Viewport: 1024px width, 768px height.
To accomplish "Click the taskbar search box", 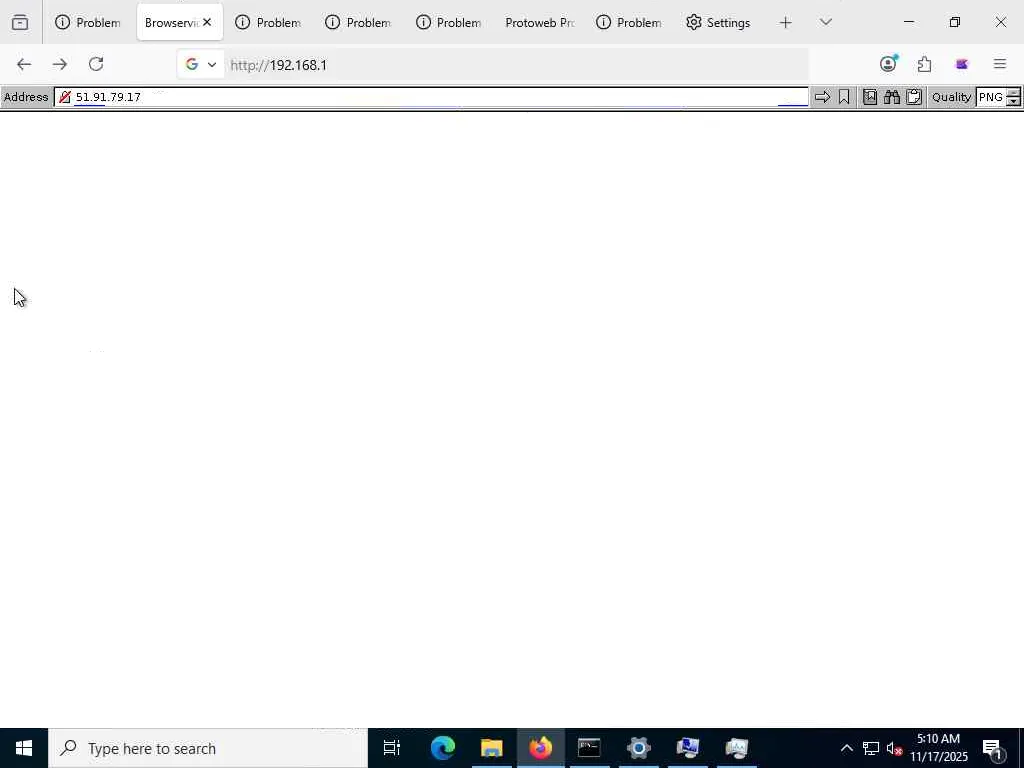I will click(x=208, y=748).
